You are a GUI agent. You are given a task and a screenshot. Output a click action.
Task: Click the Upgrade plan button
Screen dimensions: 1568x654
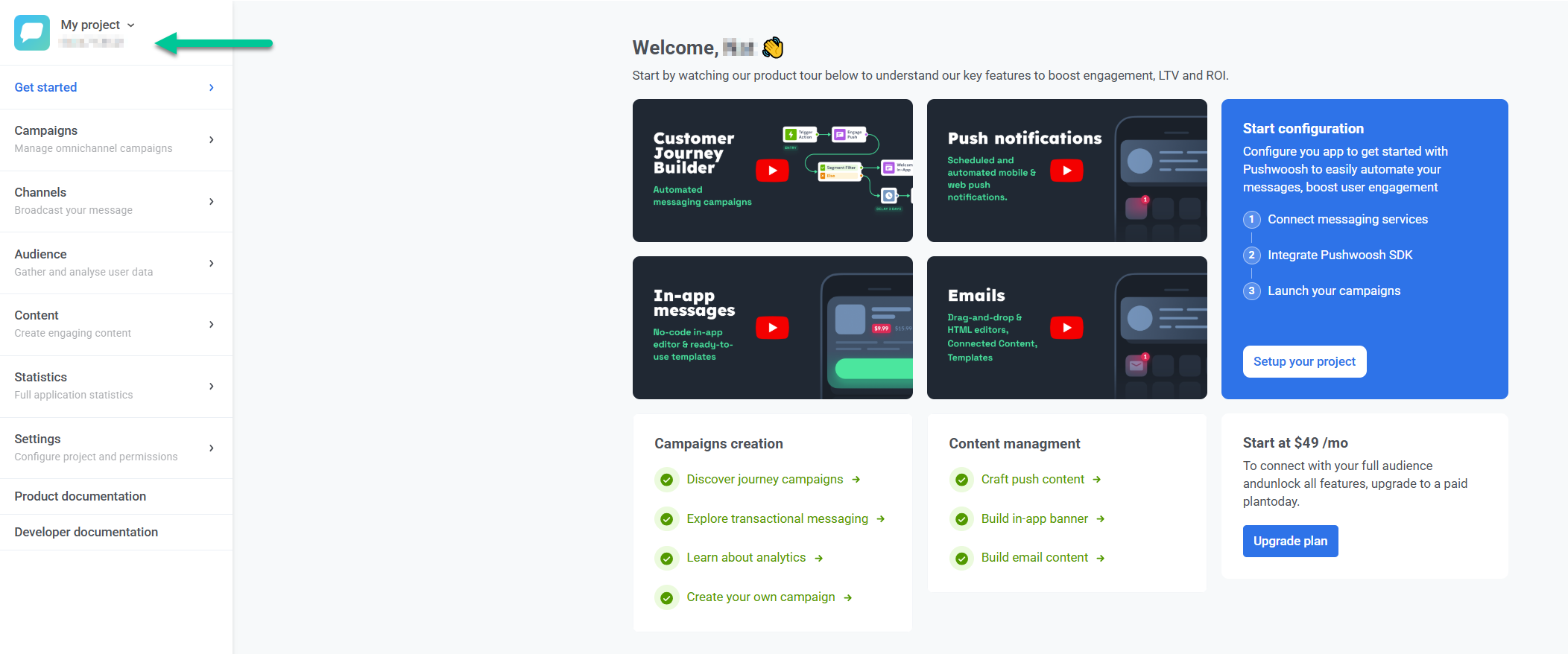[1290, 542]
